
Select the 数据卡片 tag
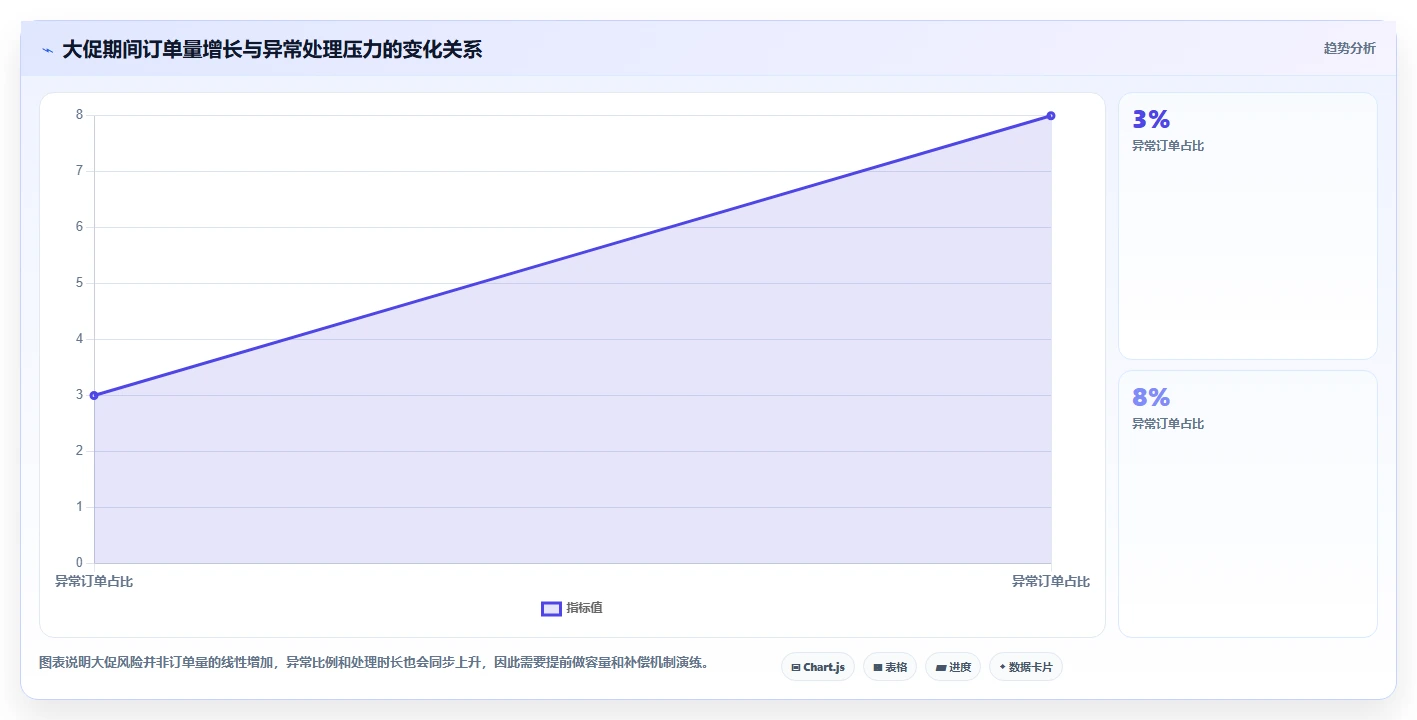tap(1026, 667)
